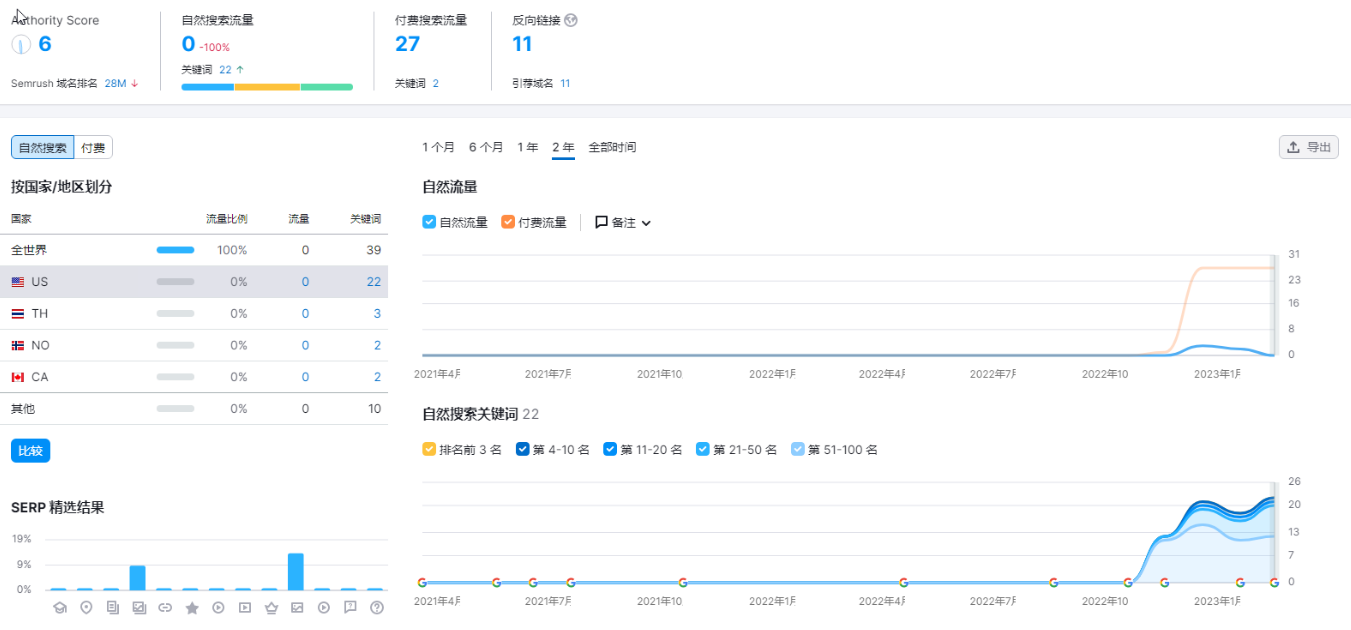The height and width of the screenshot is (630, 1351).
Task: Click the yellow segment of keyword distribution bar
Action: [267, 87]
